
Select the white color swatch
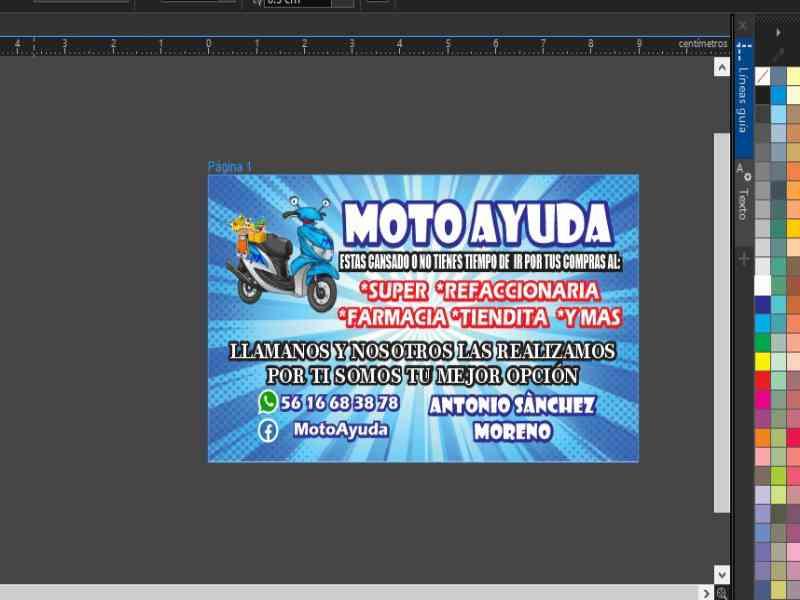tap(763, 286)
